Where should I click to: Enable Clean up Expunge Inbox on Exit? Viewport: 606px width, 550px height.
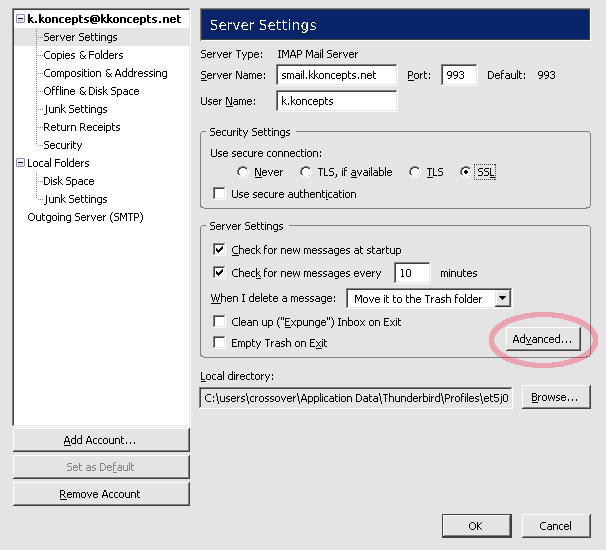pos(219,322)
